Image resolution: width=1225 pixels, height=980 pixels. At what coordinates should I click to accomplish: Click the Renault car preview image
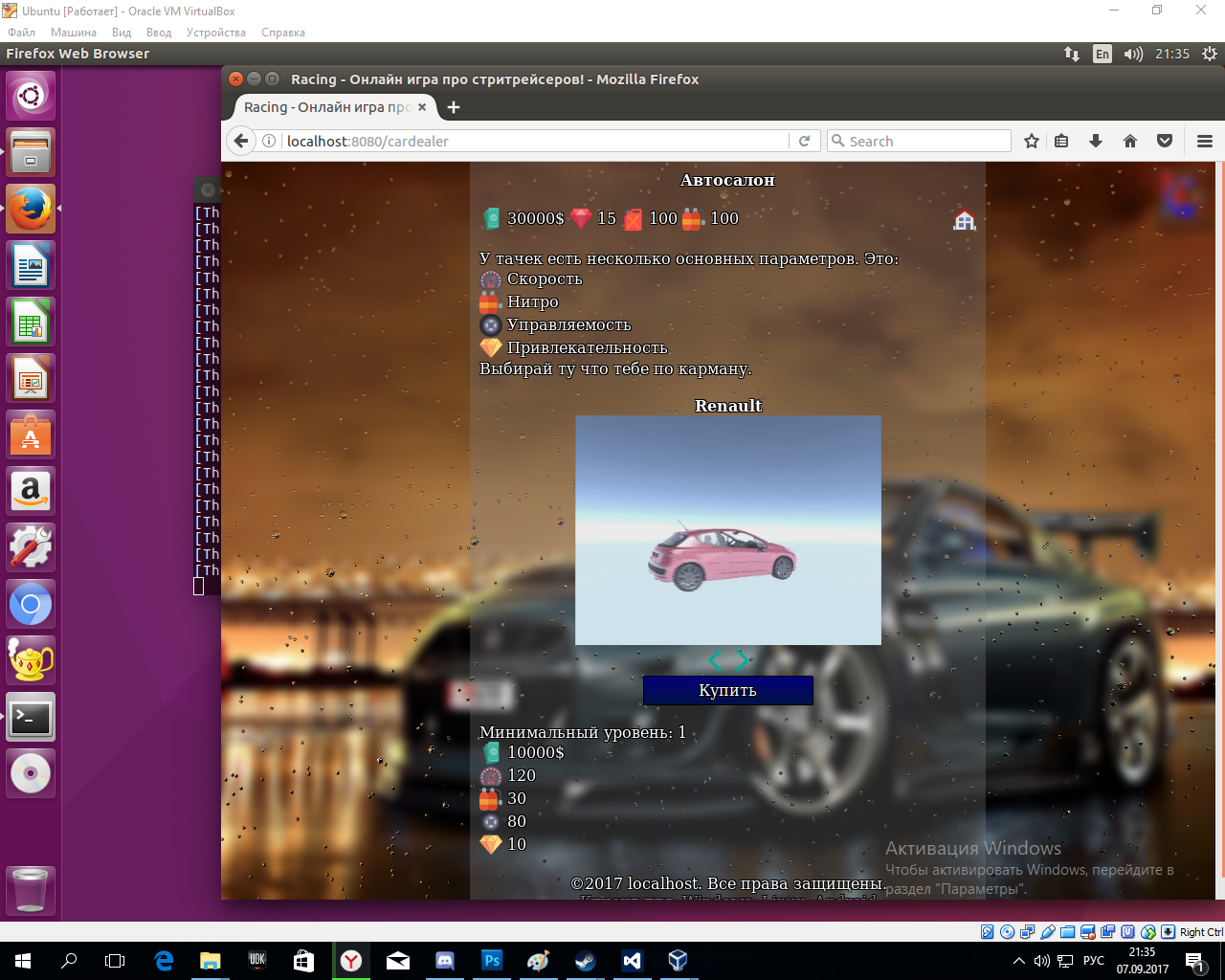[x=727, y=529]
